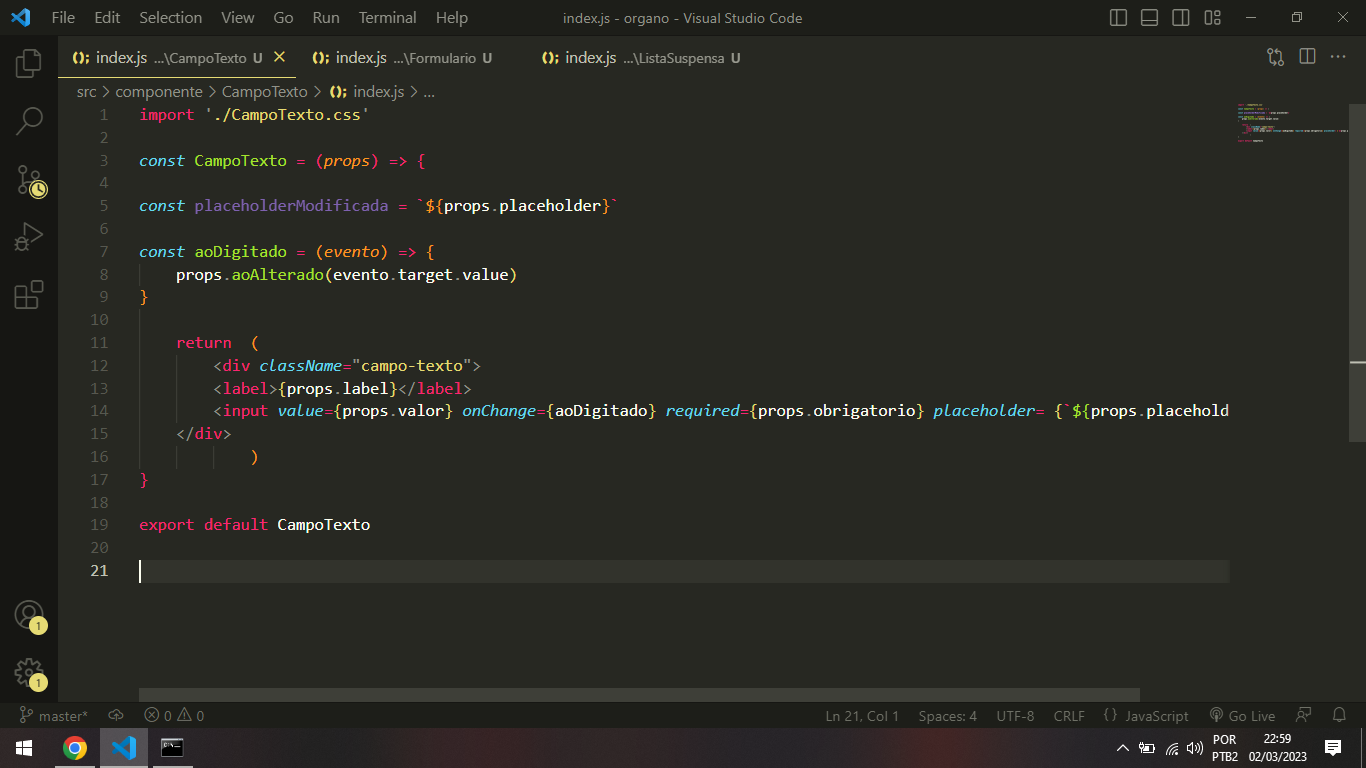Click the Open Changes compare icon
The image size is (1366, 768).
click(1275, 58)
